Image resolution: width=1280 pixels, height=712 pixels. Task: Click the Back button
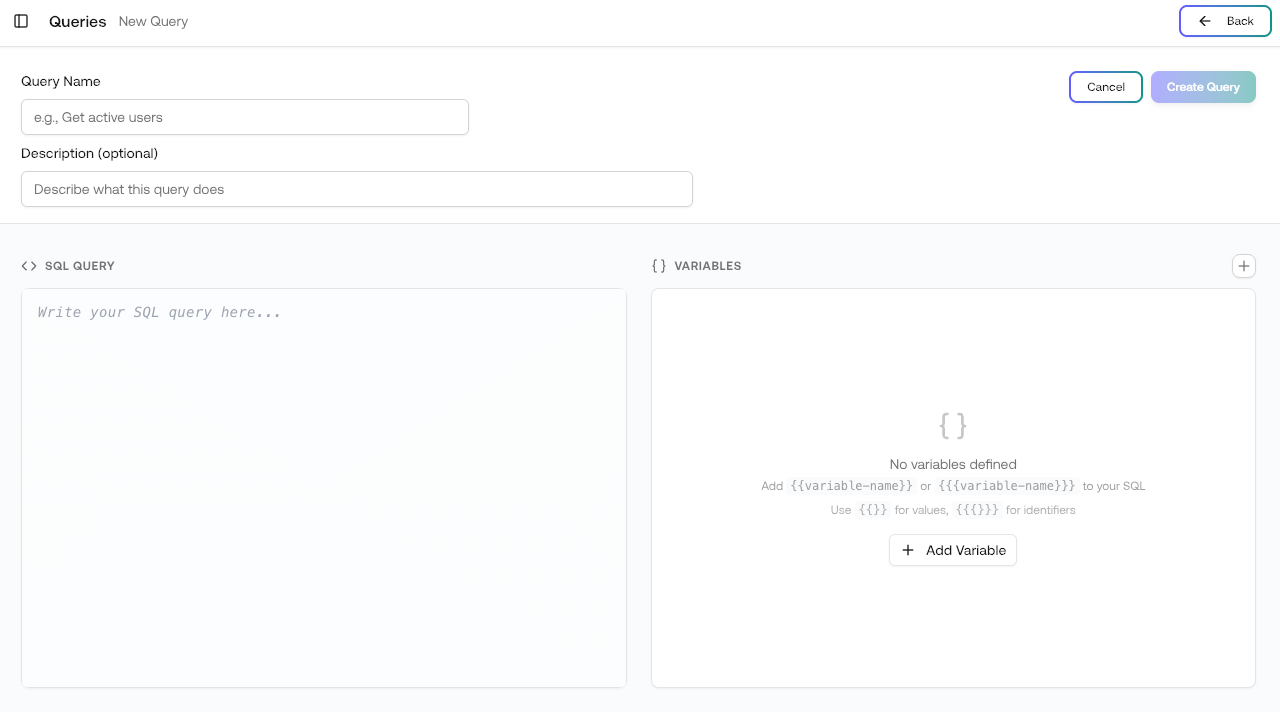(x=1225, y=21)
